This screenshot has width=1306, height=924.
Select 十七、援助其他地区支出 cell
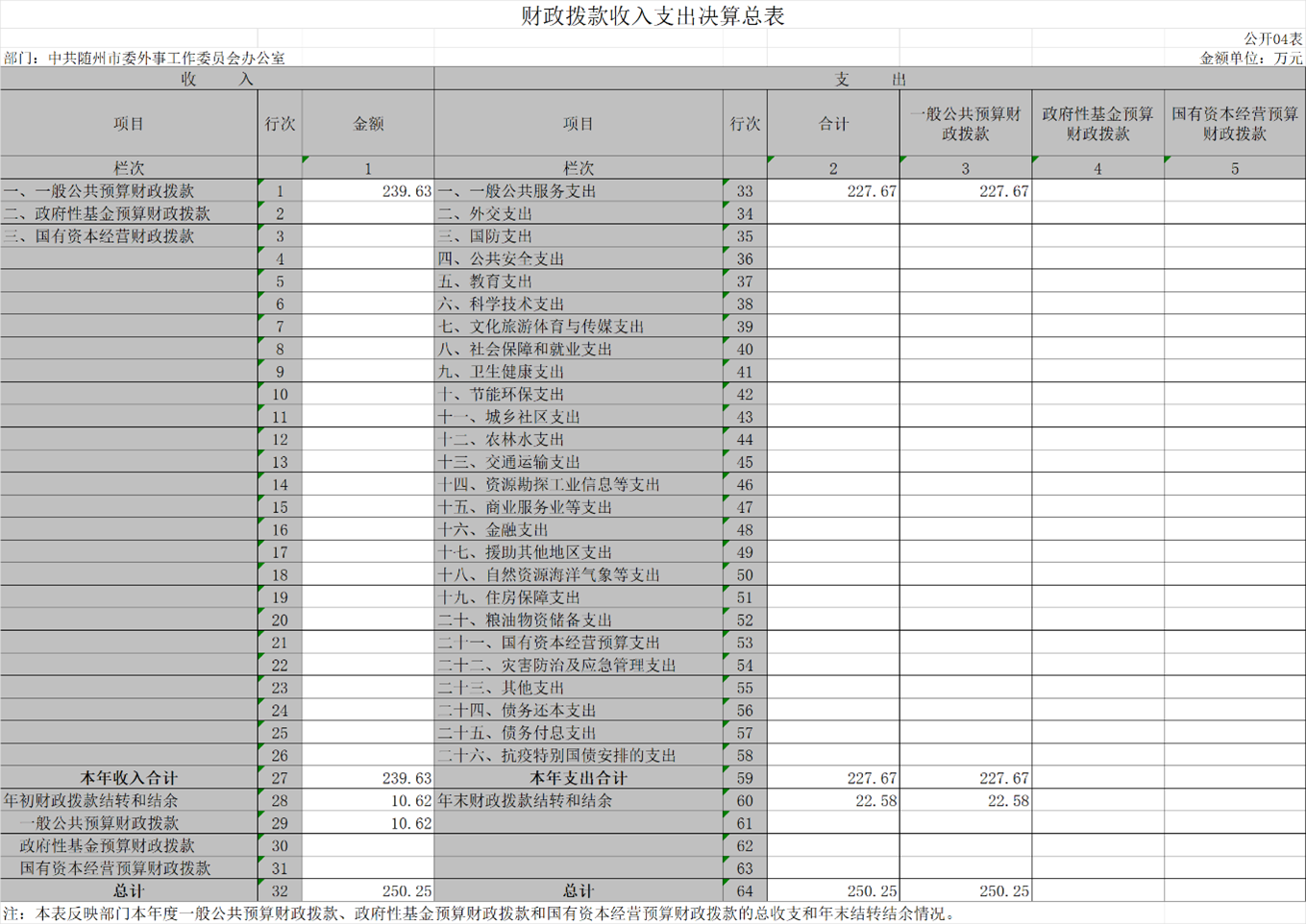click(x=579, y=552)
